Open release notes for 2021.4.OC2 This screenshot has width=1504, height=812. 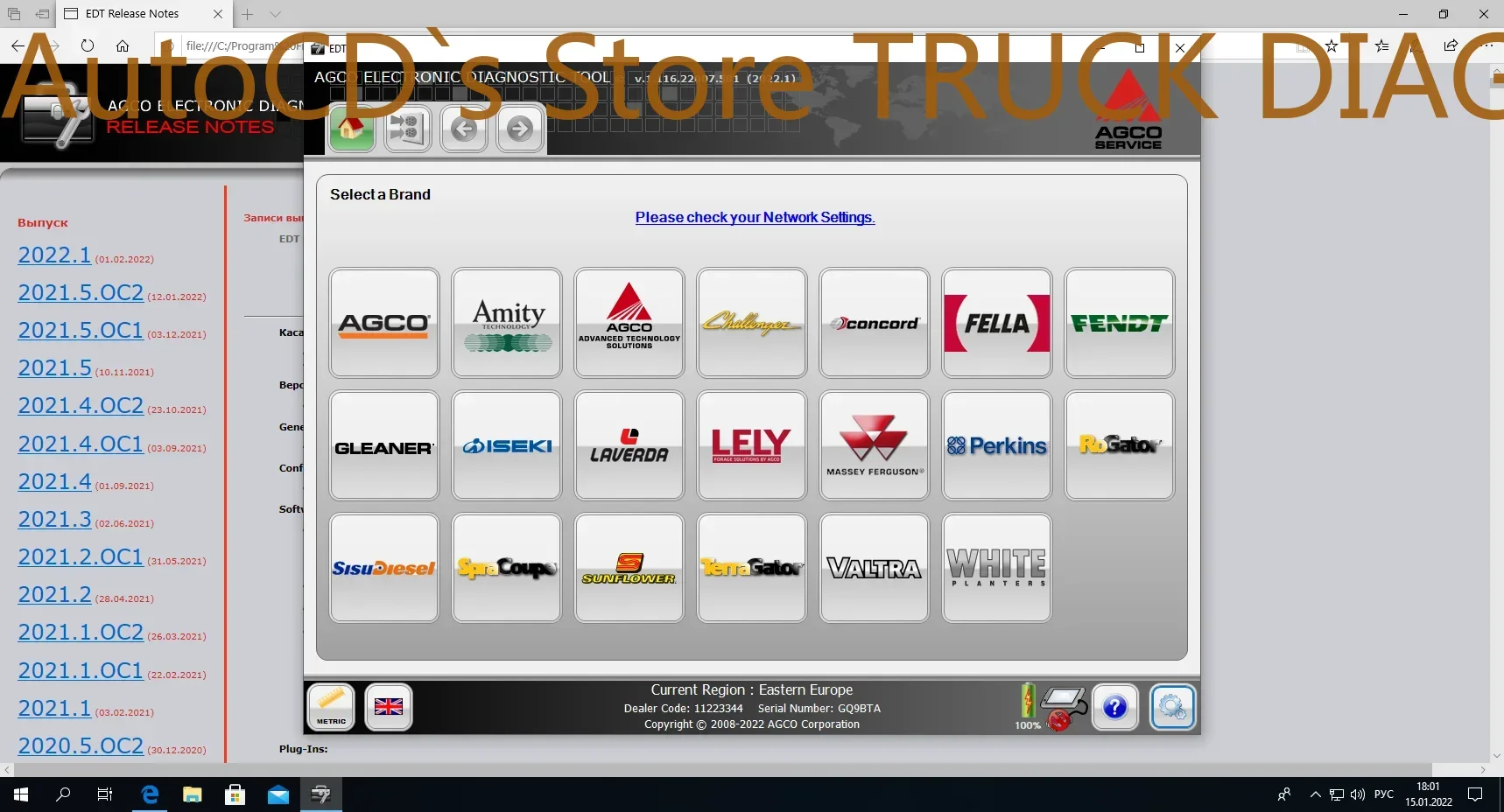[x=81, y=405]
